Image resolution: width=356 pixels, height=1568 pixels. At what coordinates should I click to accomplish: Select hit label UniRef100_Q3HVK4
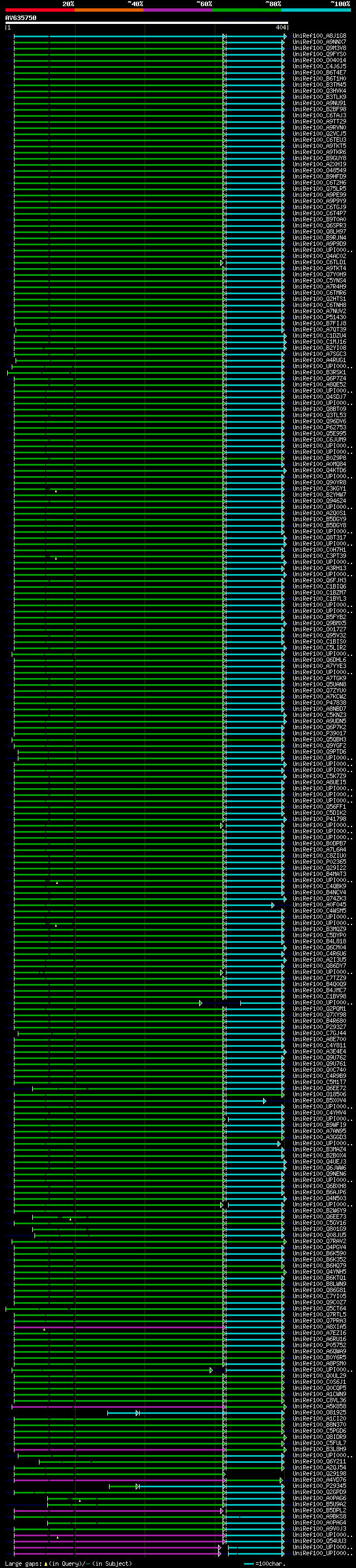tap(319, 91)
